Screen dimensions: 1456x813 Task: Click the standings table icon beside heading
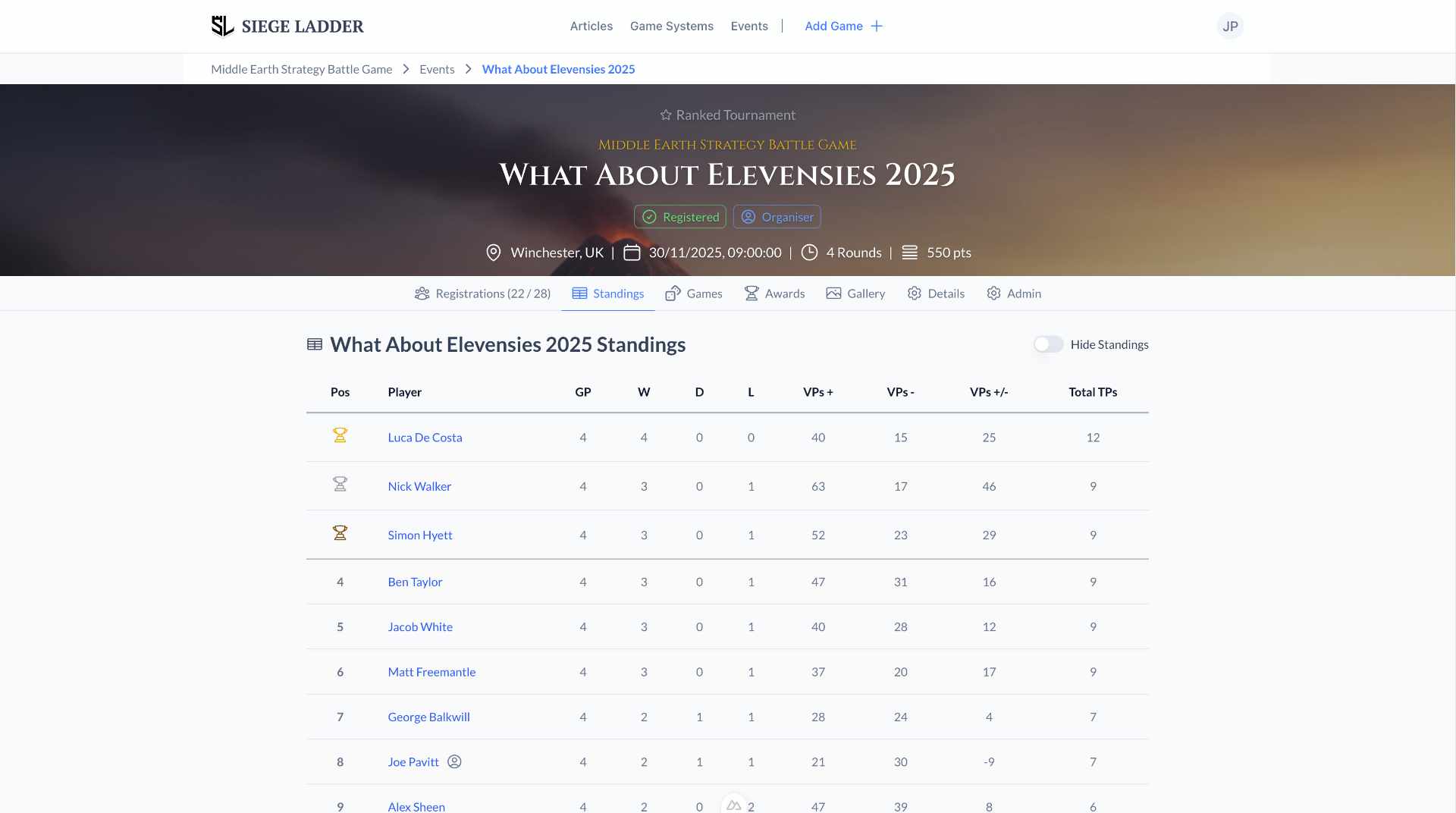pos(315,344)
